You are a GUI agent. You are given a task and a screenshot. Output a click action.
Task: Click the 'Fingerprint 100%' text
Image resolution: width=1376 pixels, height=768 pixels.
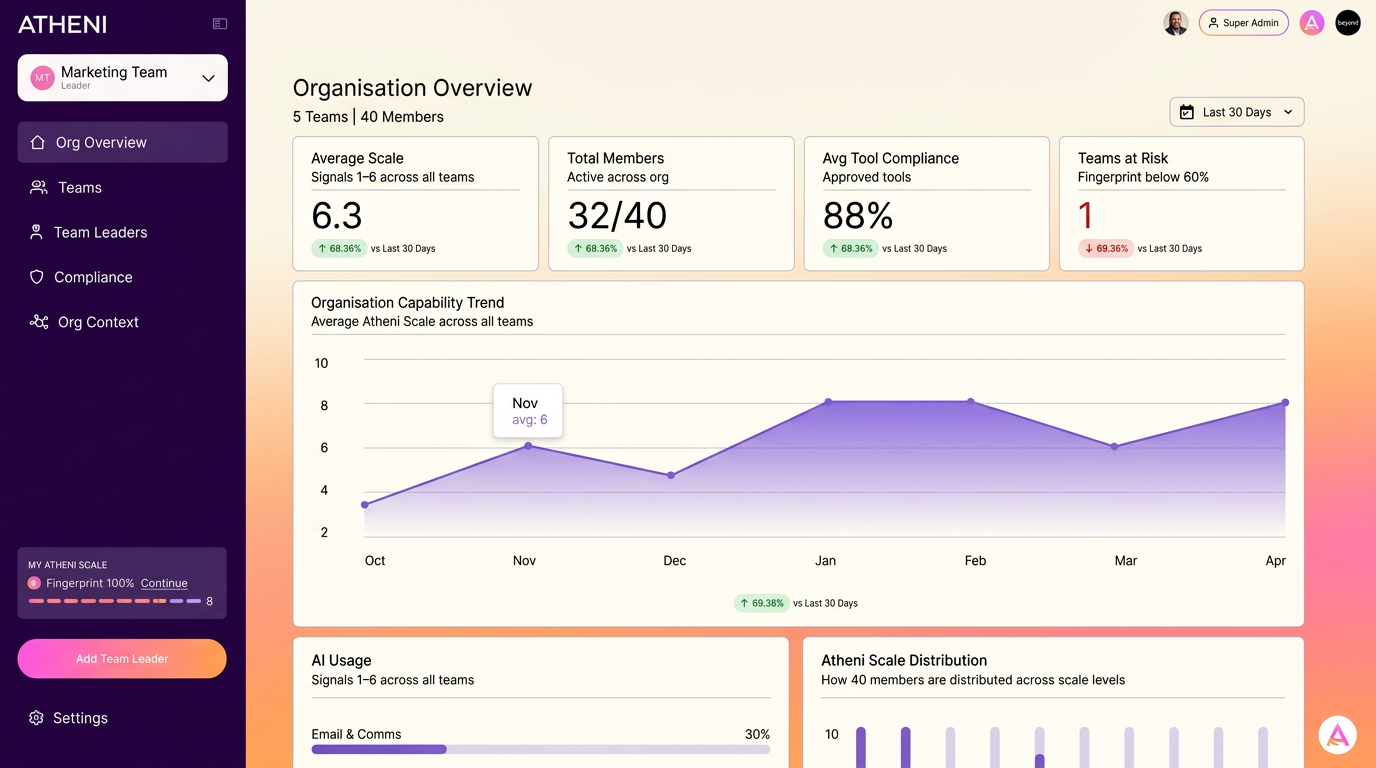[x=90, y=583]
